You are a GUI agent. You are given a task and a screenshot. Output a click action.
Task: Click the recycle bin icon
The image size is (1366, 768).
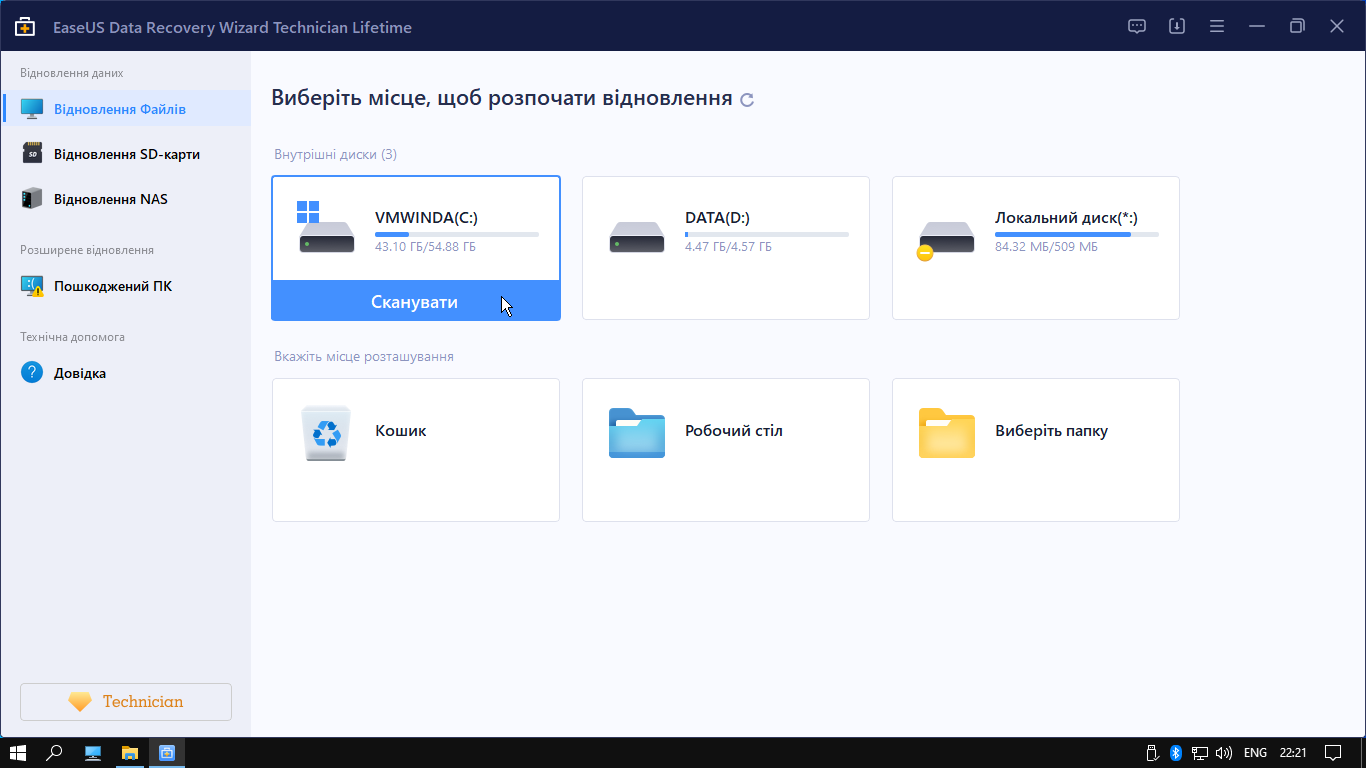coord(326,433)
